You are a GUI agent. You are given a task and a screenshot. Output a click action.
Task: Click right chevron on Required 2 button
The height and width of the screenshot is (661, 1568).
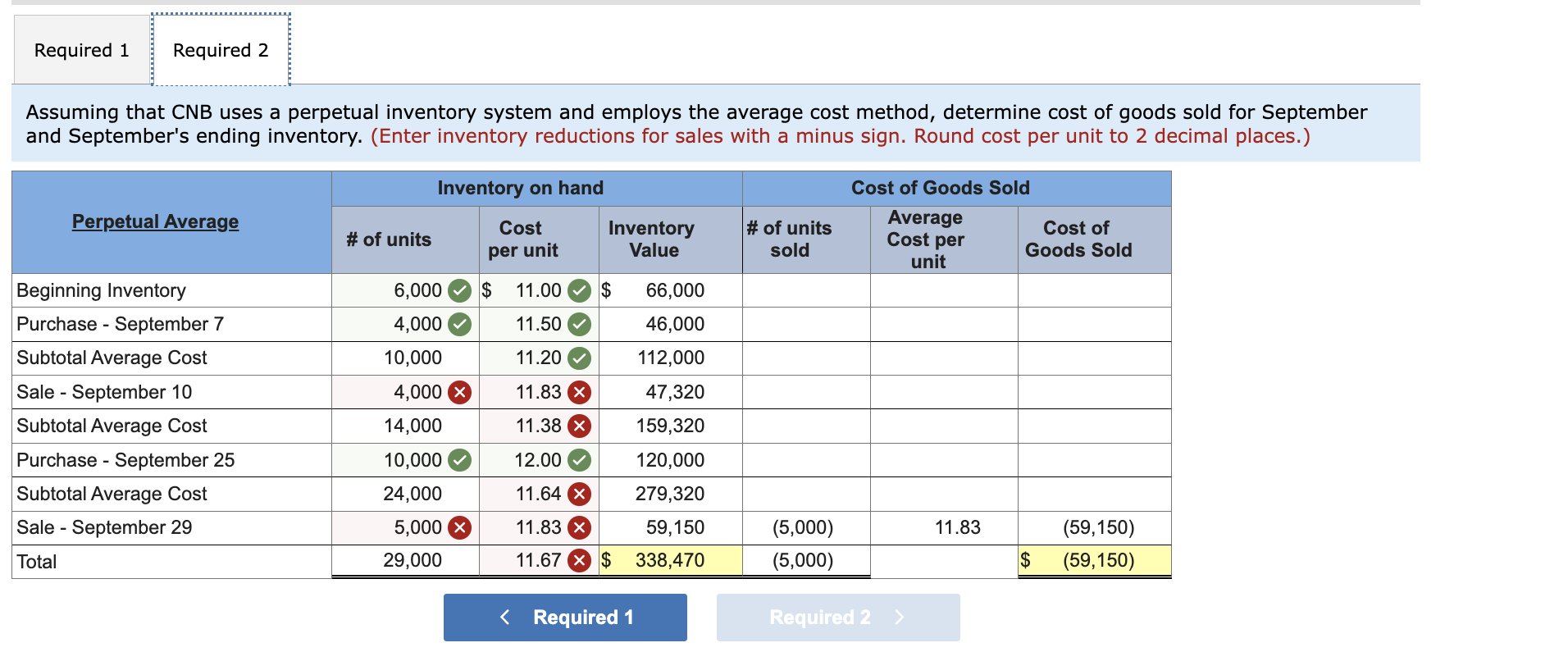point(900,617)
